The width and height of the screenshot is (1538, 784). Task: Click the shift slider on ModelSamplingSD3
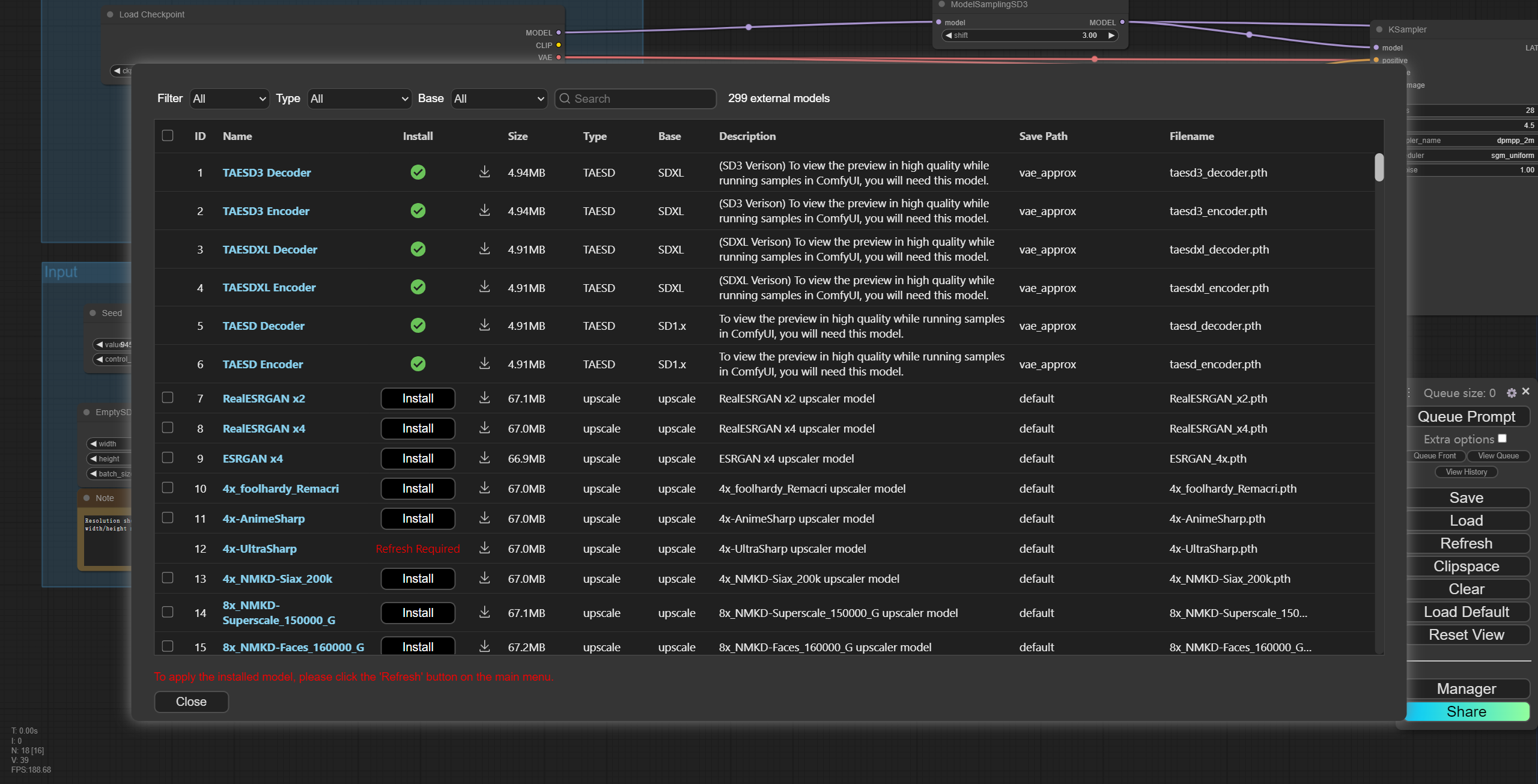click(x=1030, y=35)
